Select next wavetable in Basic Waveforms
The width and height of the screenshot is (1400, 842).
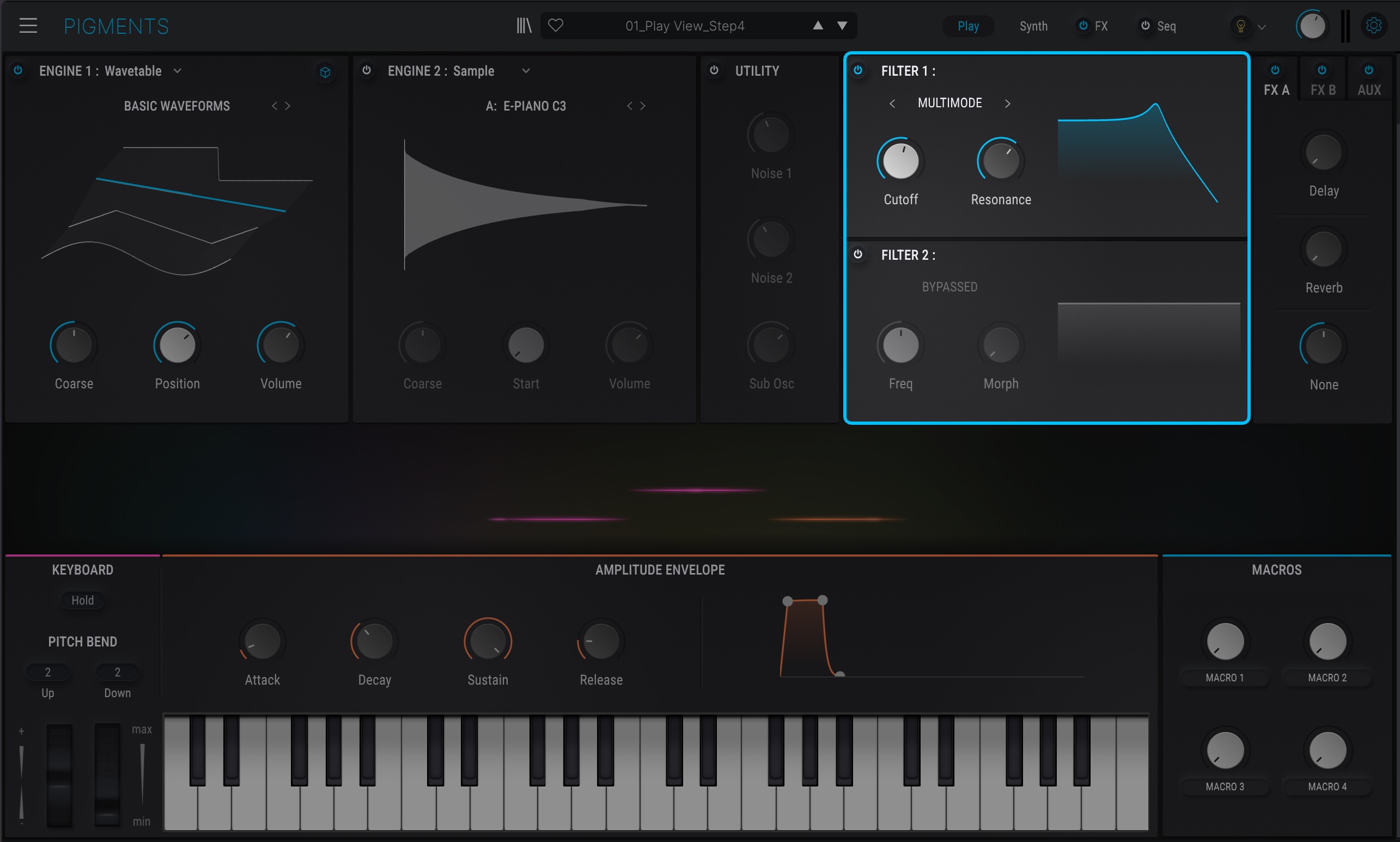pyautogui.click(x=288, y=106)
